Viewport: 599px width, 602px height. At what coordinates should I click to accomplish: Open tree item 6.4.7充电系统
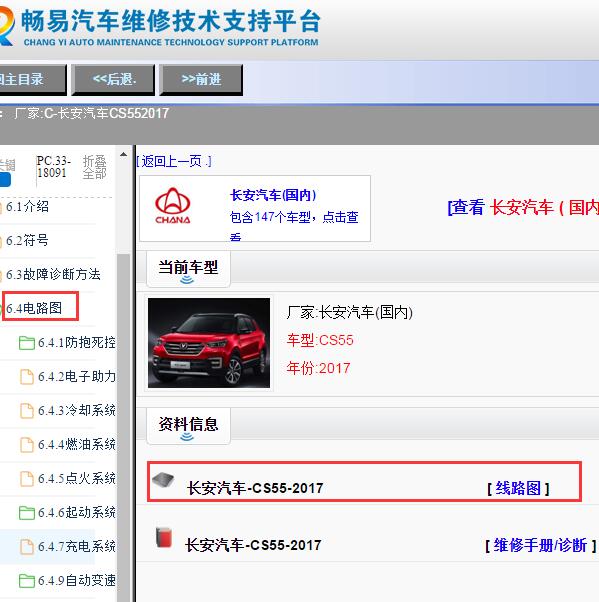click(x=77, y=546)
